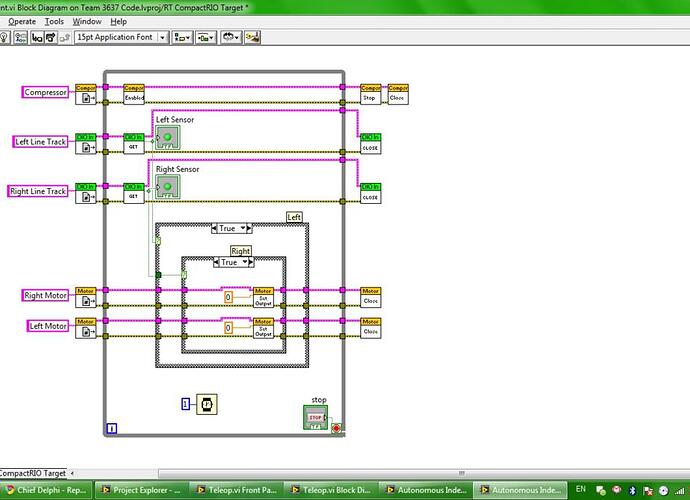Open Align Objects dropdown

182,37
